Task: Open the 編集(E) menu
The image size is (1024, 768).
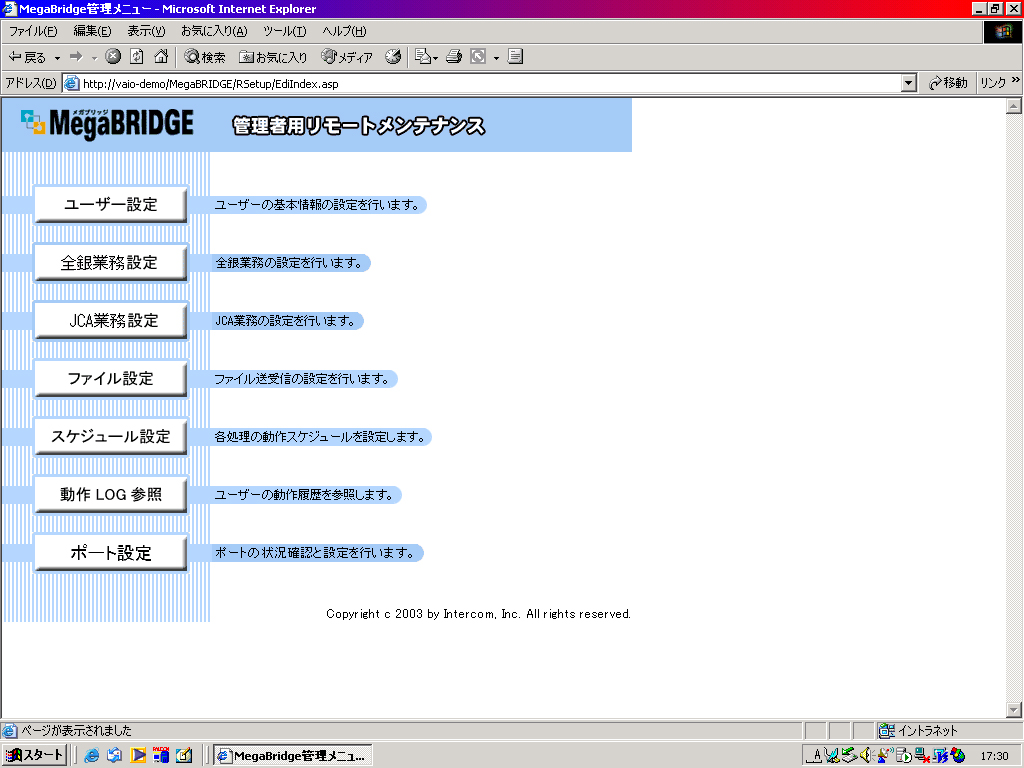Action: [x=92, y=31]
